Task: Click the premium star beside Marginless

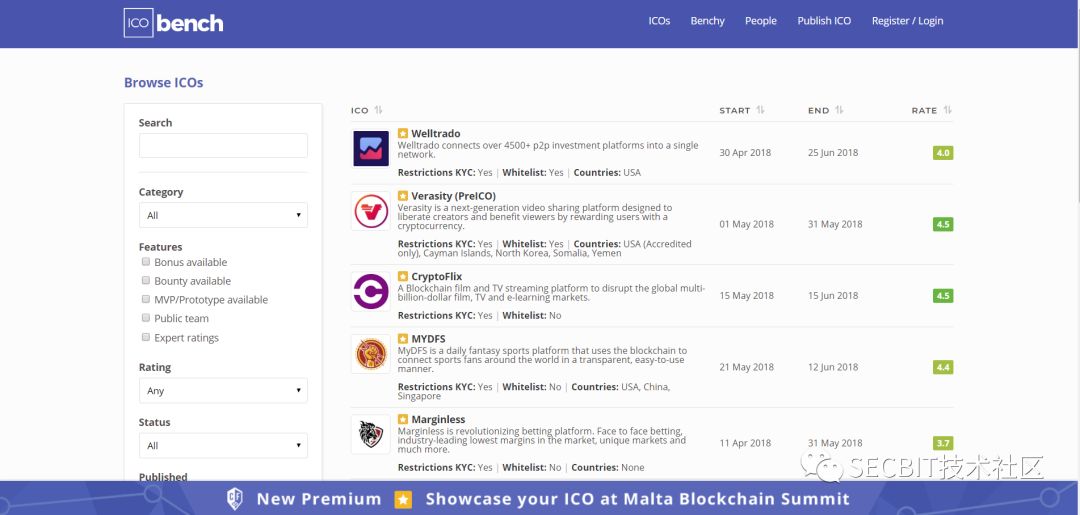Action: (403, 419)
